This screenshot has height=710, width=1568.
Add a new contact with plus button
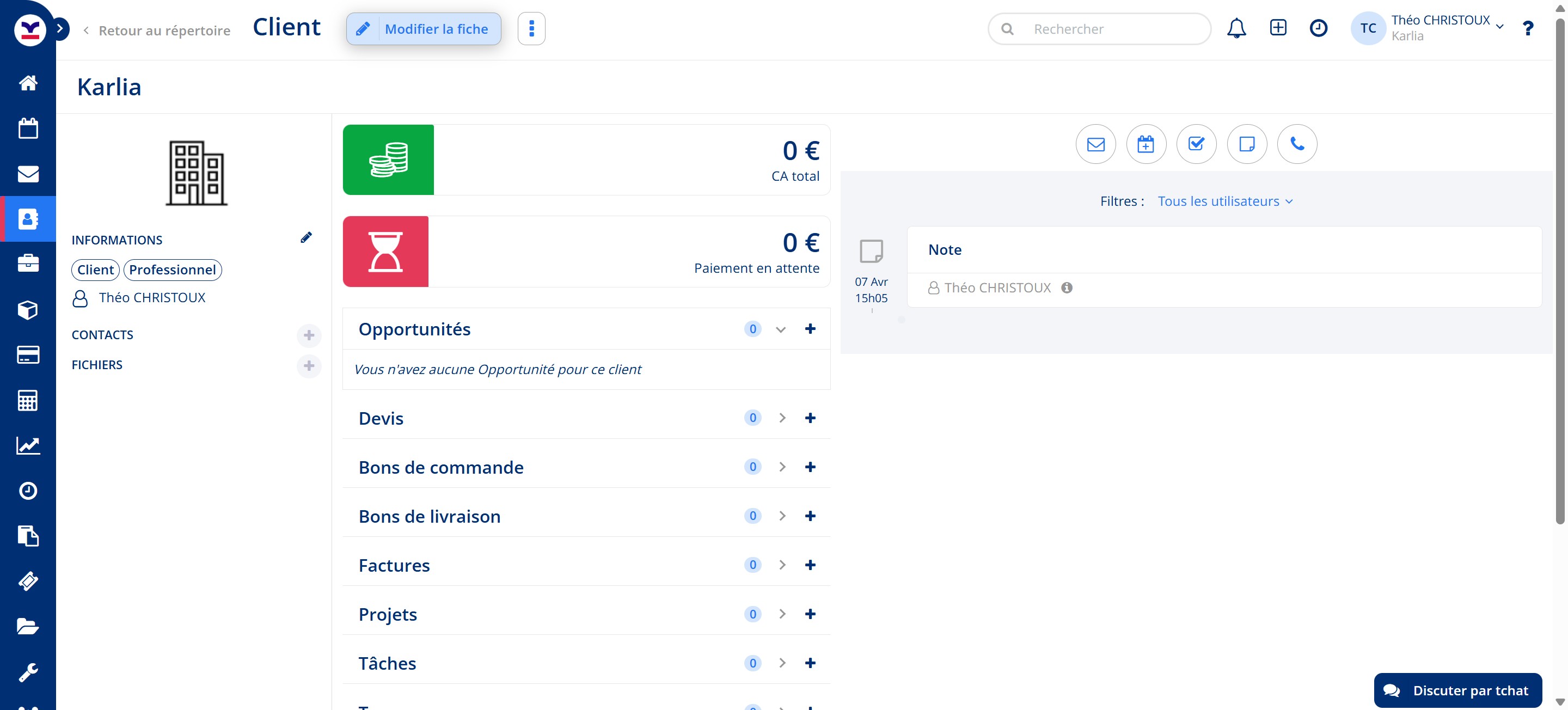[x=309, y=335]
